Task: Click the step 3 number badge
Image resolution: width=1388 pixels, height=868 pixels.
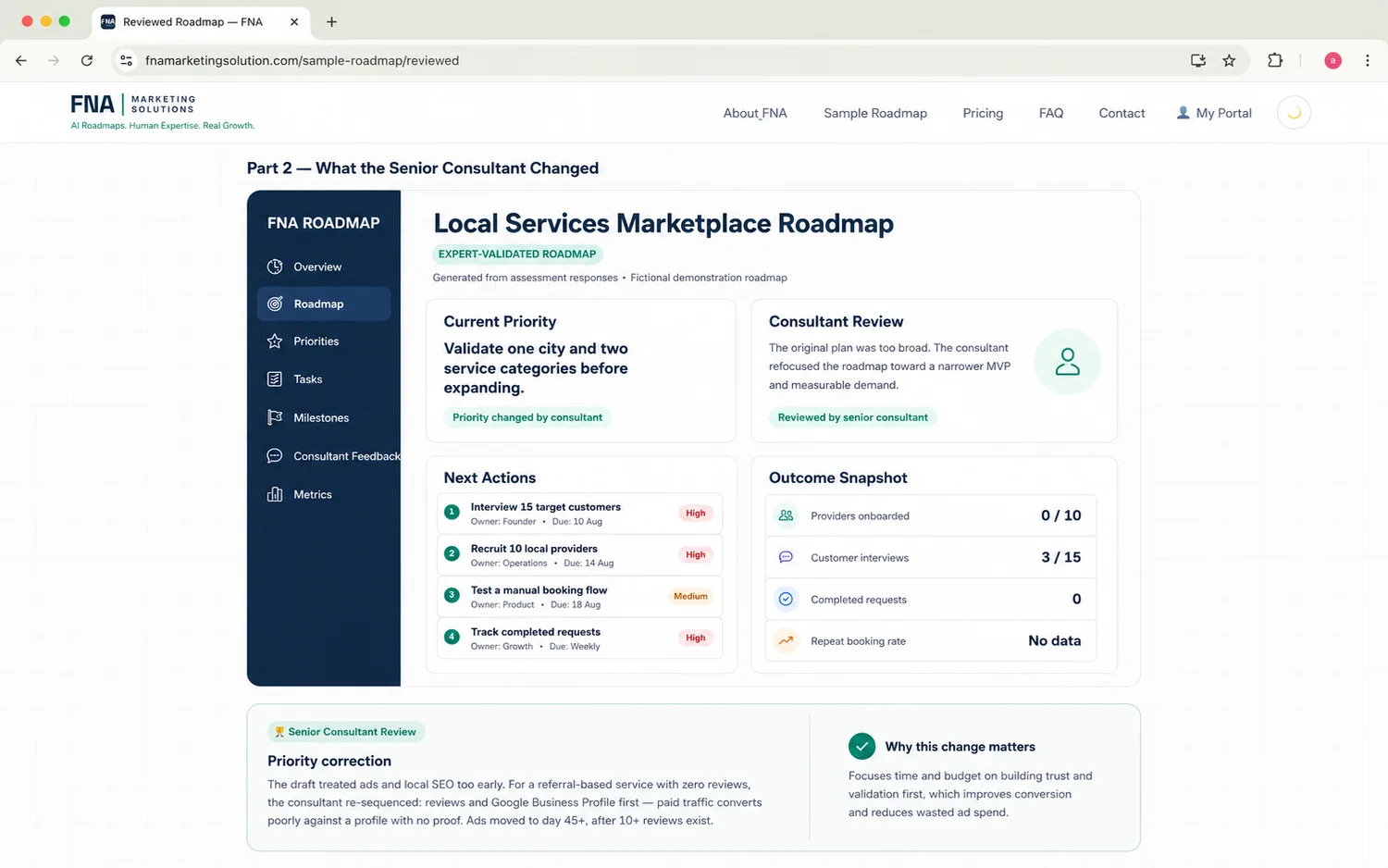Action: 452,595
